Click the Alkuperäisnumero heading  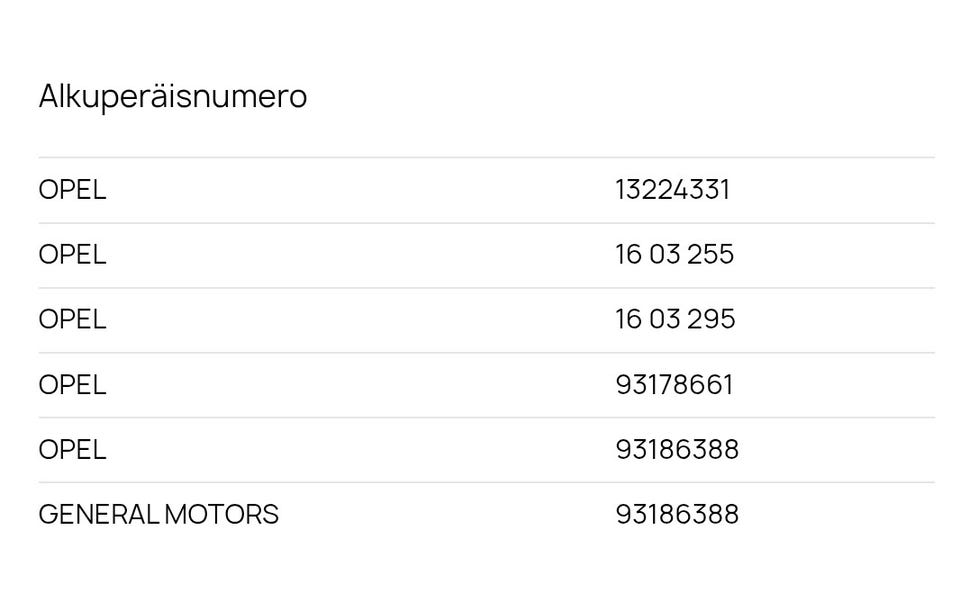point(172,97)
